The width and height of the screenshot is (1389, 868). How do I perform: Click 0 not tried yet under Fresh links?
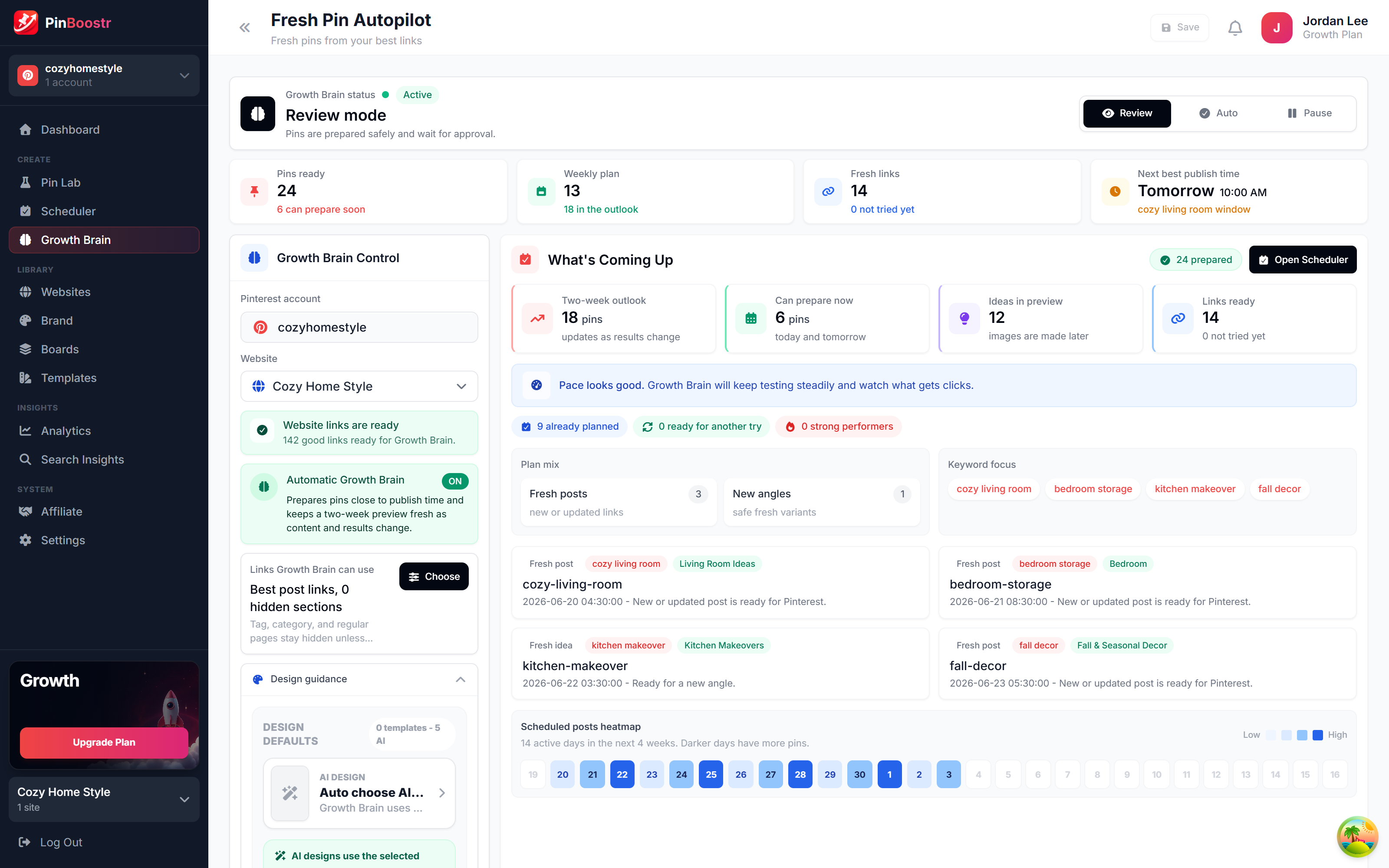[882, 210]
